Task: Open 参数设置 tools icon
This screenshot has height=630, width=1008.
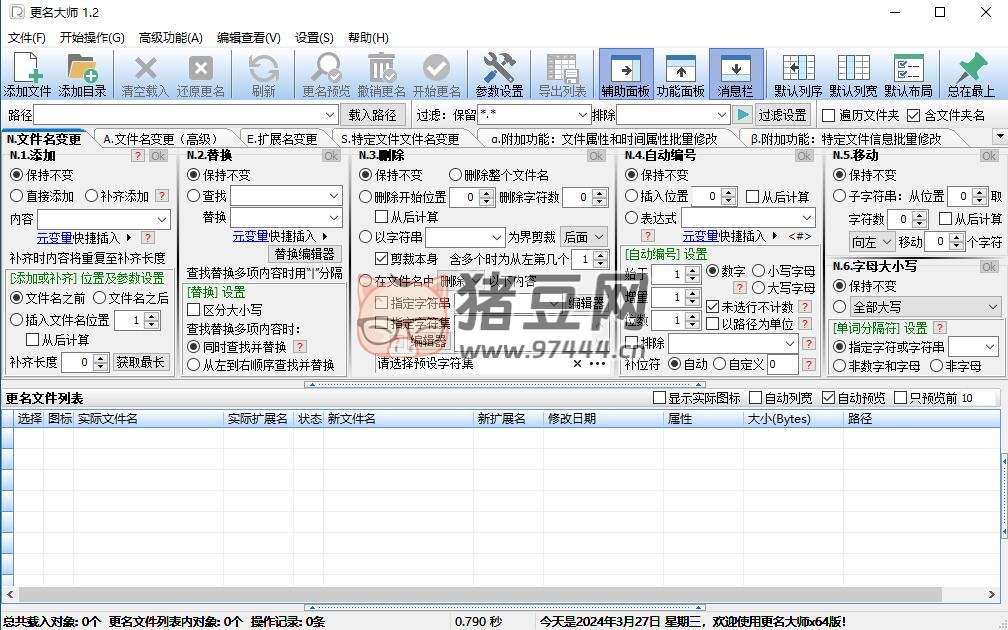Action: coord(498,68)
